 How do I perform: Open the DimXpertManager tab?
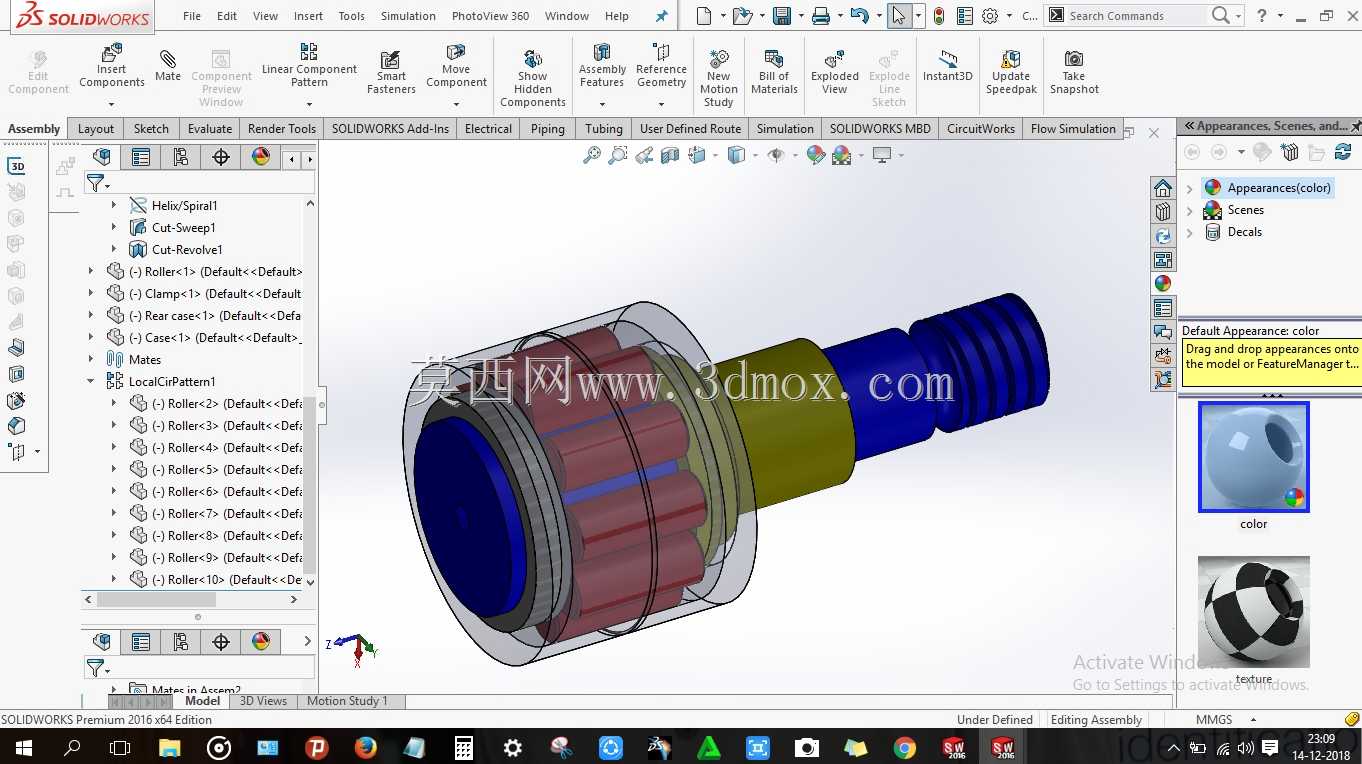tap(221, 157)
